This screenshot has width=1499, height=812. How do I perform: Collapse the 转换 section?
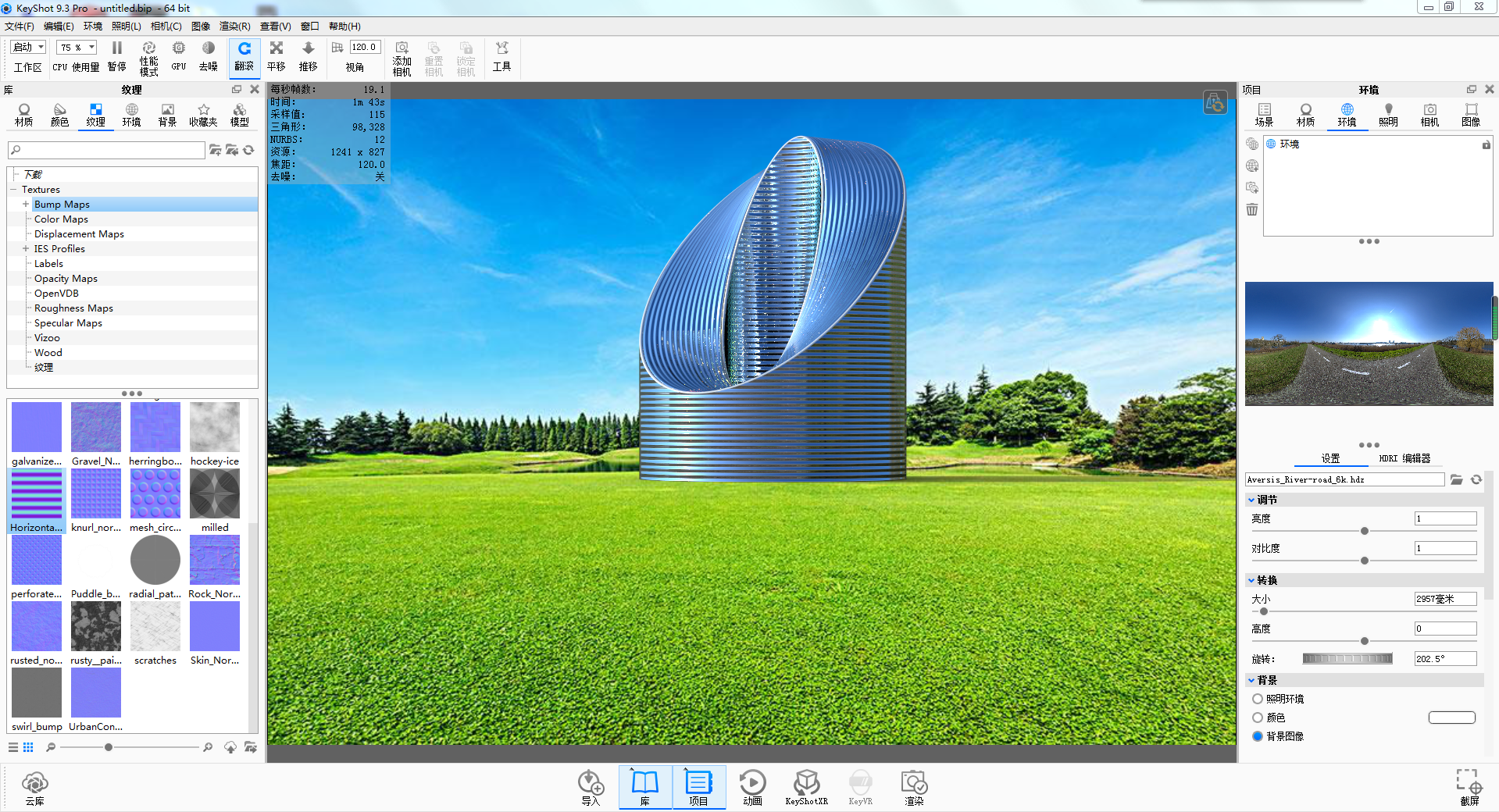pos(1251,580)
